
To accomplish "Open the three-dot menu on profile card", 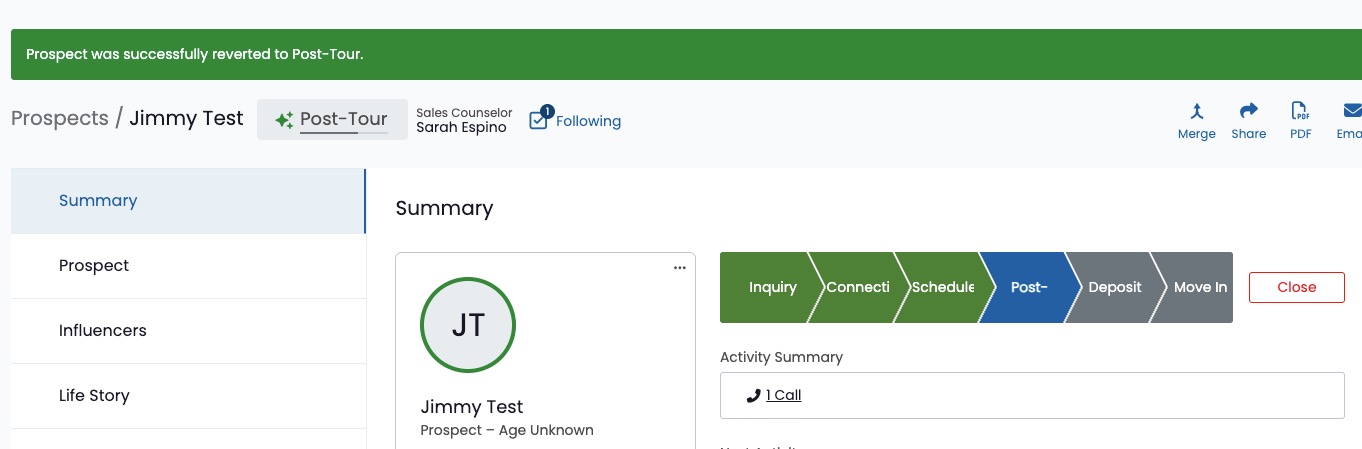I will [680, 268].
